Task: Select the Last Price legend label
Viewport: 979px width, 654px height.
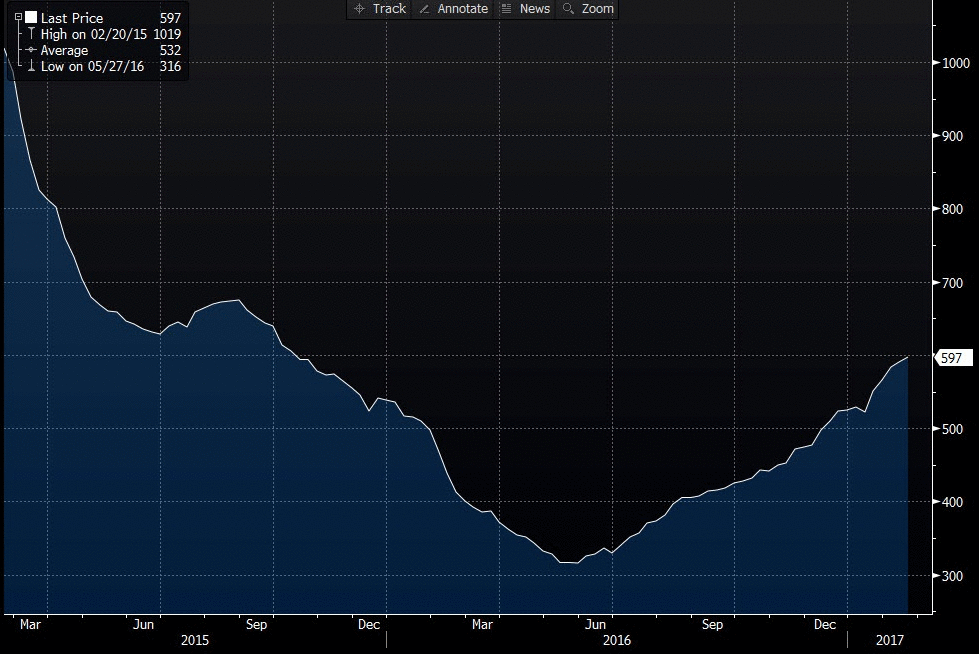Action: [72, 18]
